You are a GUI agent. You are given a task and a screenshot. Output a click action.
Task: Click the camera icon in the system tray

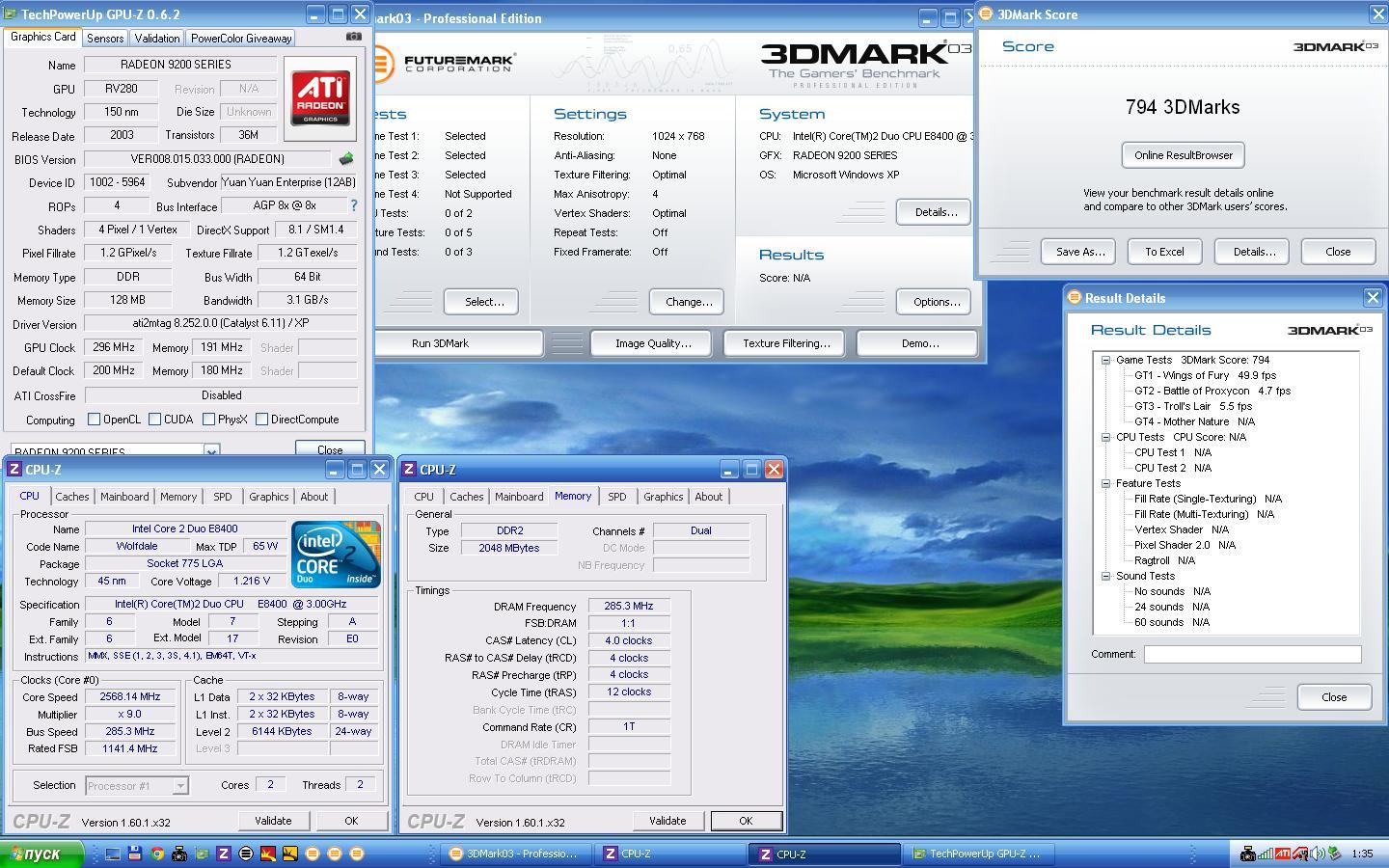pos(1248,854)
